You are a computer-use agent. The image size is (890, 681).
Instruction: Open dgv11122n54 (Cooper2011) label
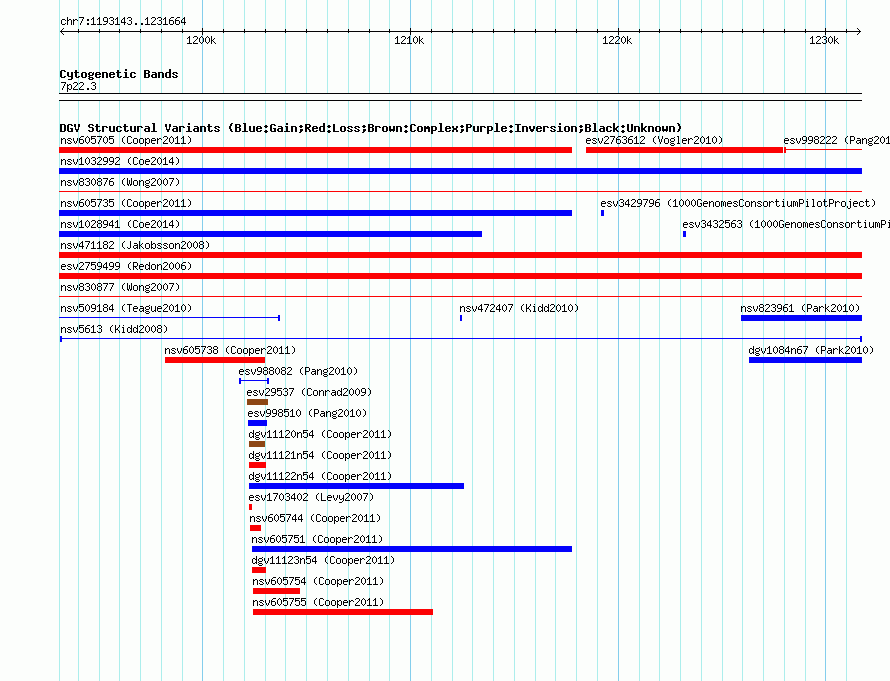click(320, 476)
